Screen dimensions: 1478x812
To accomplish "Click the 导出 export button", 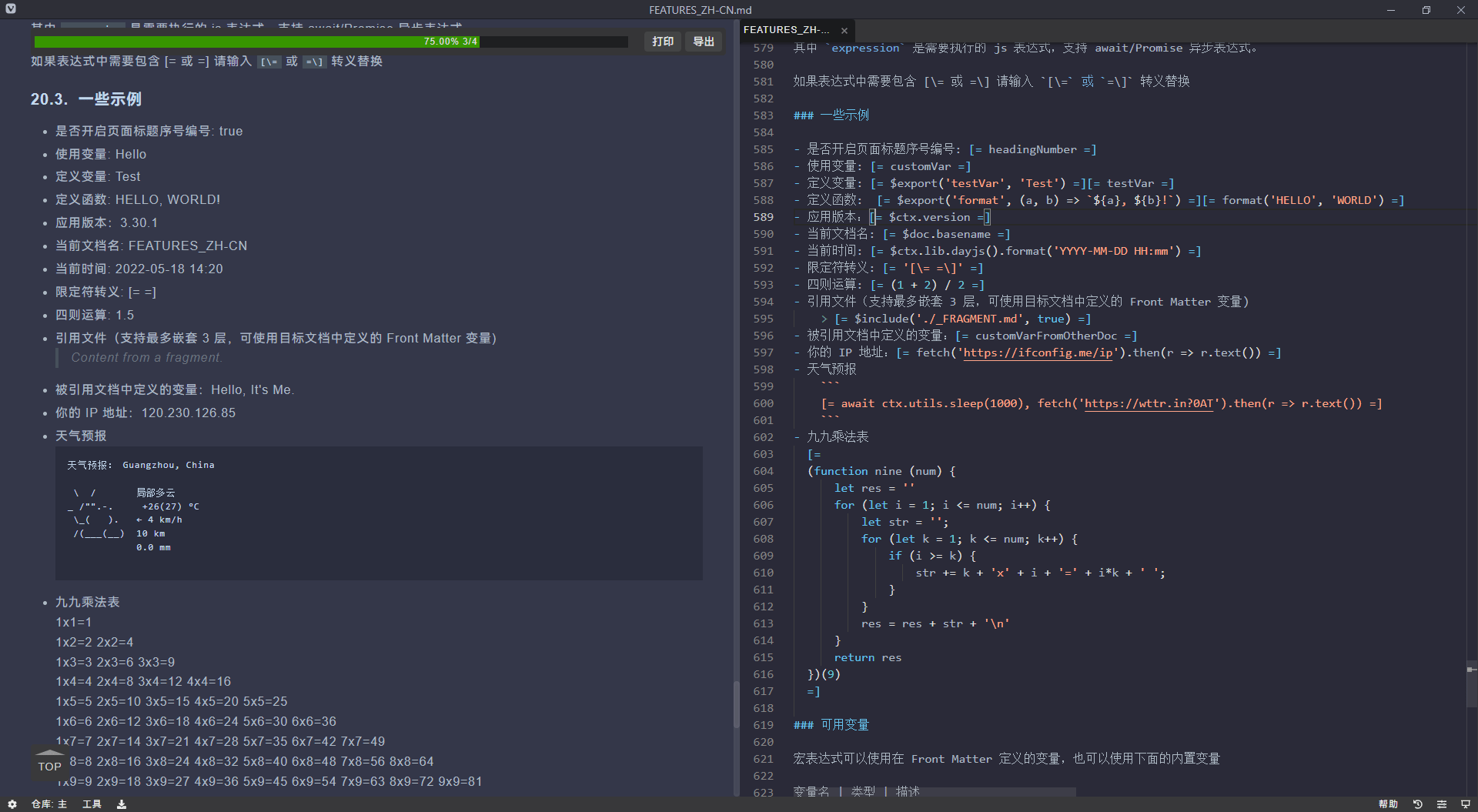I will pyautogui.click(x=704, y=42).
